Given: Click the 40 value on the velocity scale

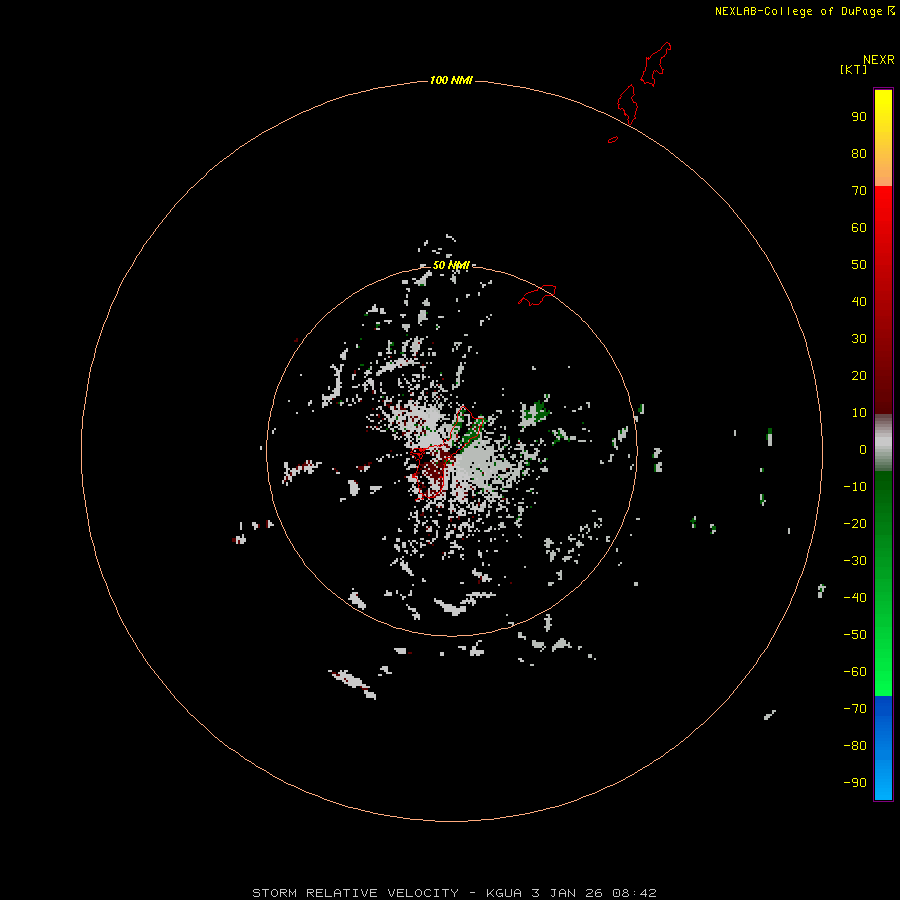Looking at the screenshot, I should [x=859, y=302].
